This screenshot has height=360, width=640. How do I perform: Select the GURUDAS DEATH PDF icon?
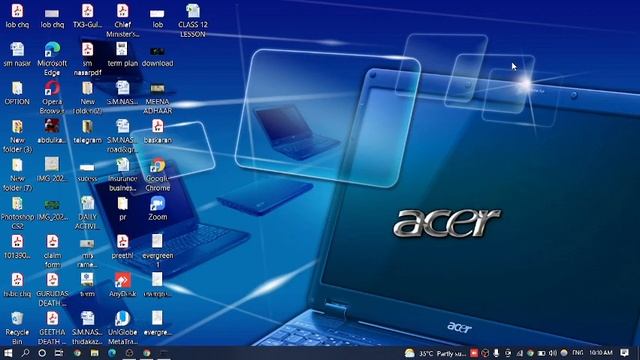(x=52, y=289)
